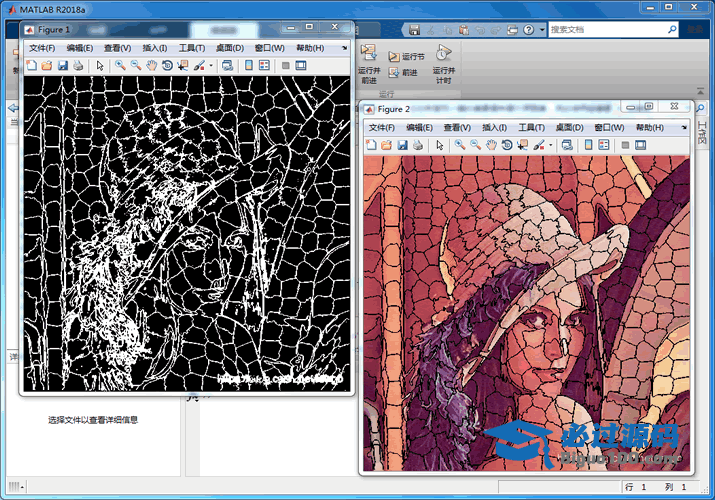715x500 pixels.
Task: Open 窗口(W) menu in Figure 1
Action: click(x=269, y=48)
